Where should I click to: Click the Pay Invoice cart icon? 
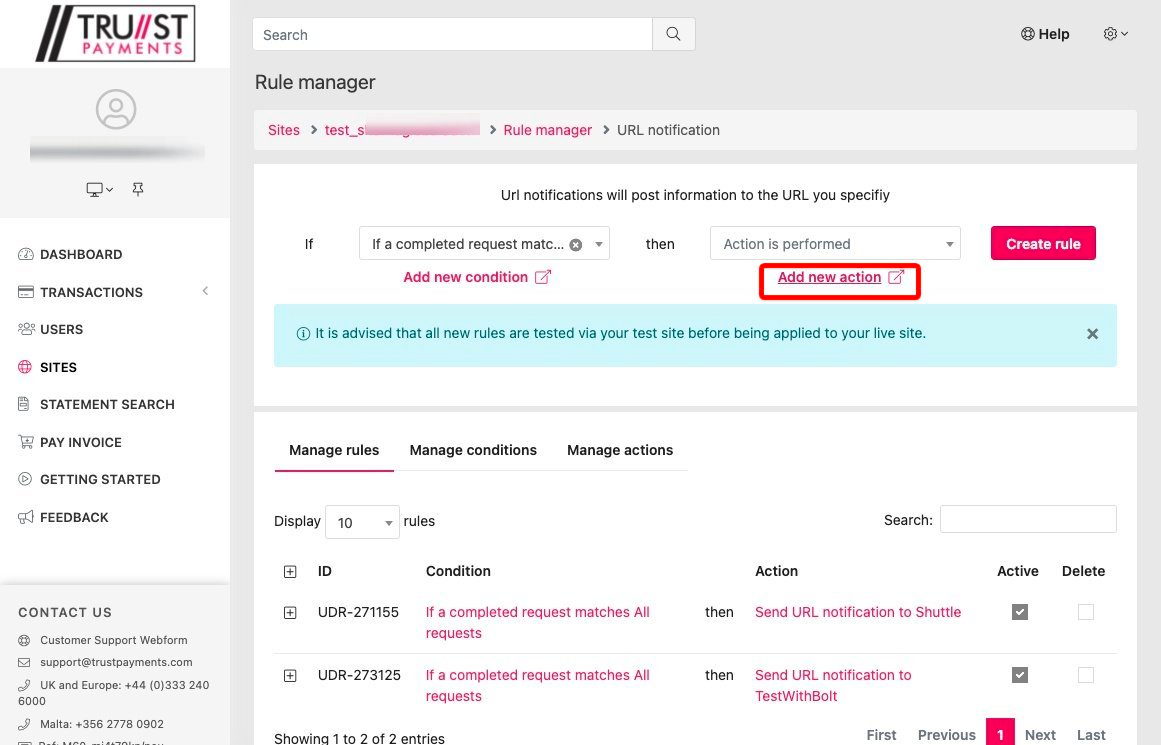(26, 442)
